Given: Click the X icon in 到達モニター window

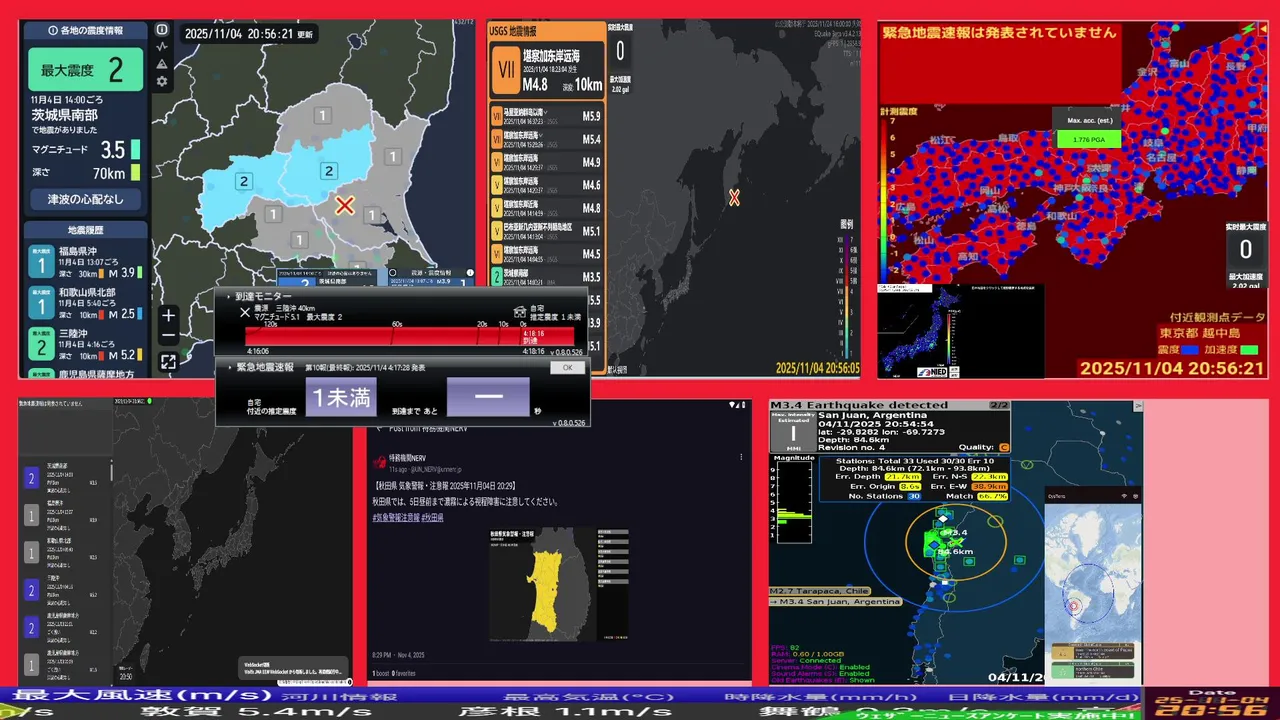Looking at the screenshot, I should tap(245, 312).
